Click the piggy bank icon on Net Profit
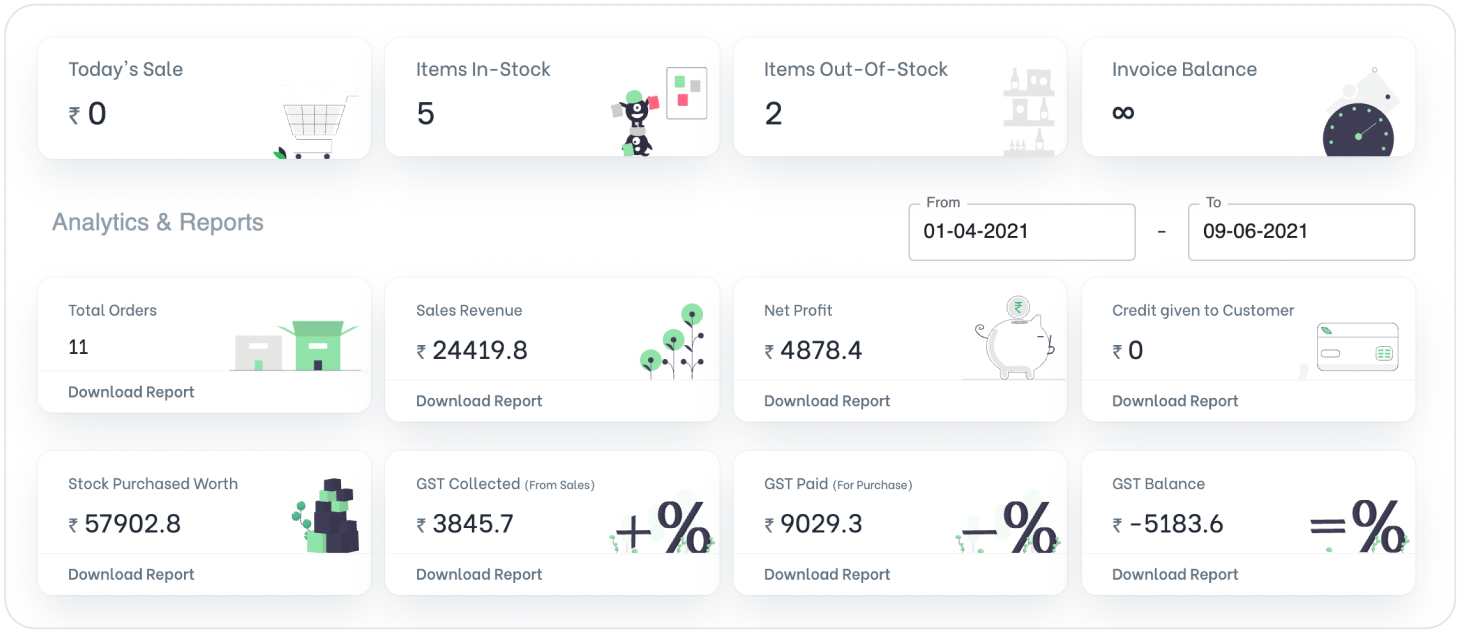Viewport: 1464px width, 634px height. click(1014, 338)
